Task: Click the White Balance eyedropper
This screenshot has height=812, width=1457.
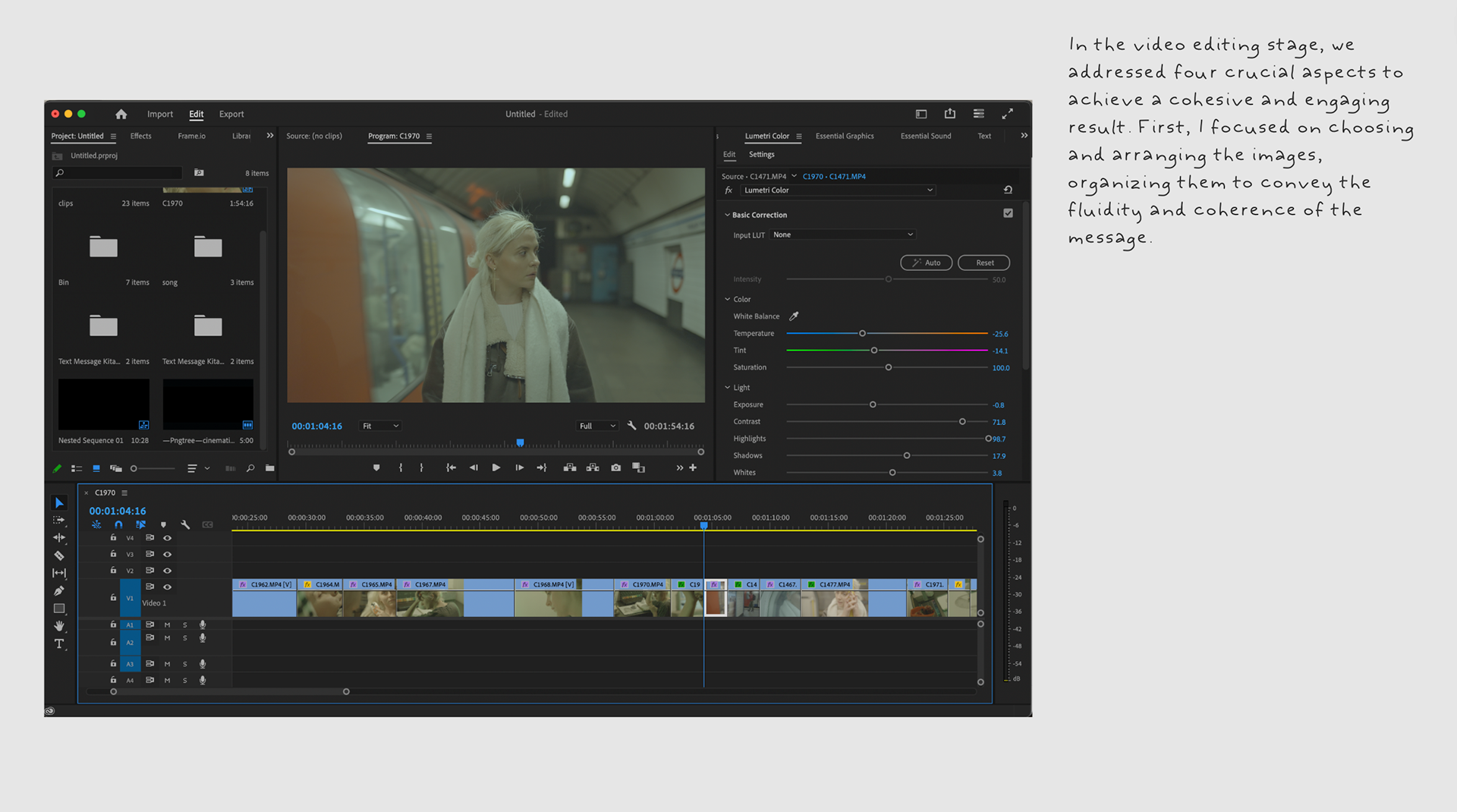Action: click(794, 316)
